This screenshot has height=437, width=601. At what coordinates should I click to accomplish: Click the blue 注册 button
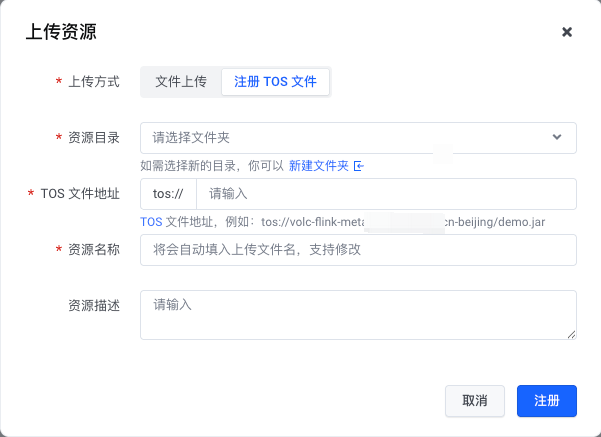(x=546, y=400)
